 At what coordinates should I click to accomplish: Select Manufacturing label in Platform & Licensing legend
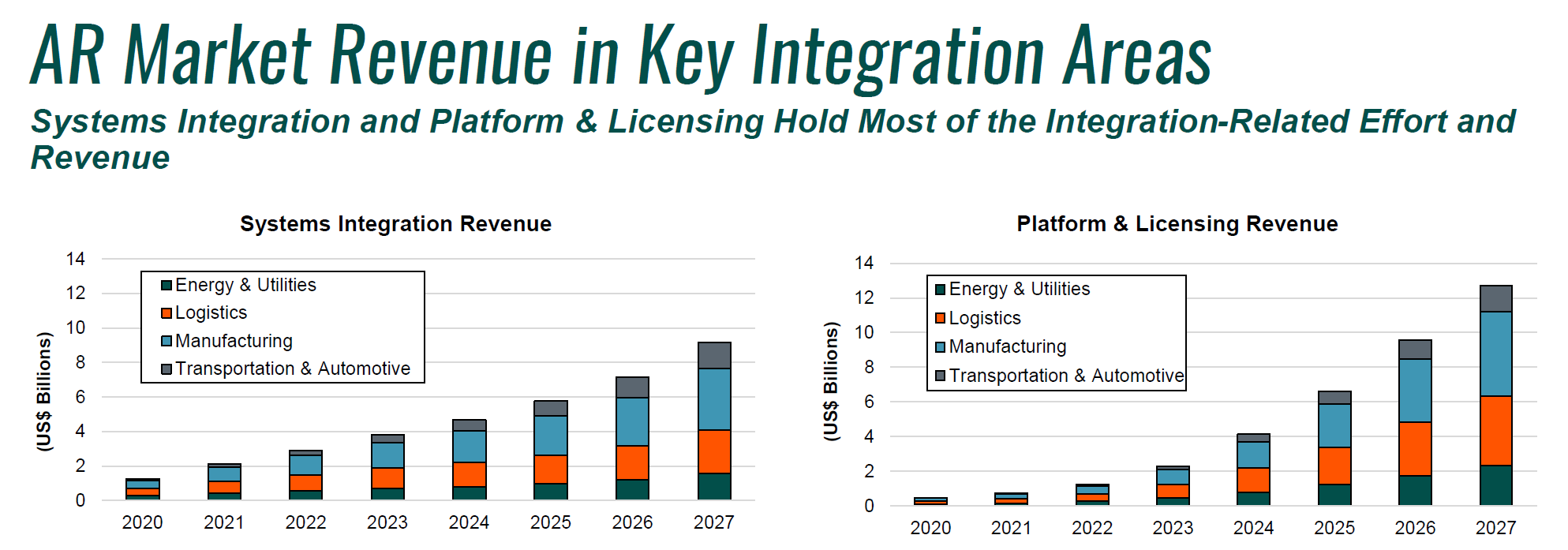(x=1008, y=346)
